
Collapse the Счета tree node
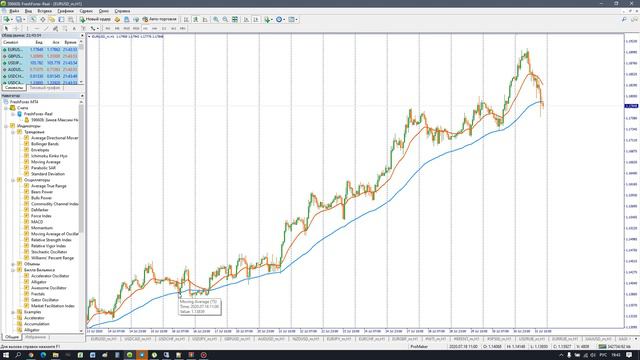point(6,108)
